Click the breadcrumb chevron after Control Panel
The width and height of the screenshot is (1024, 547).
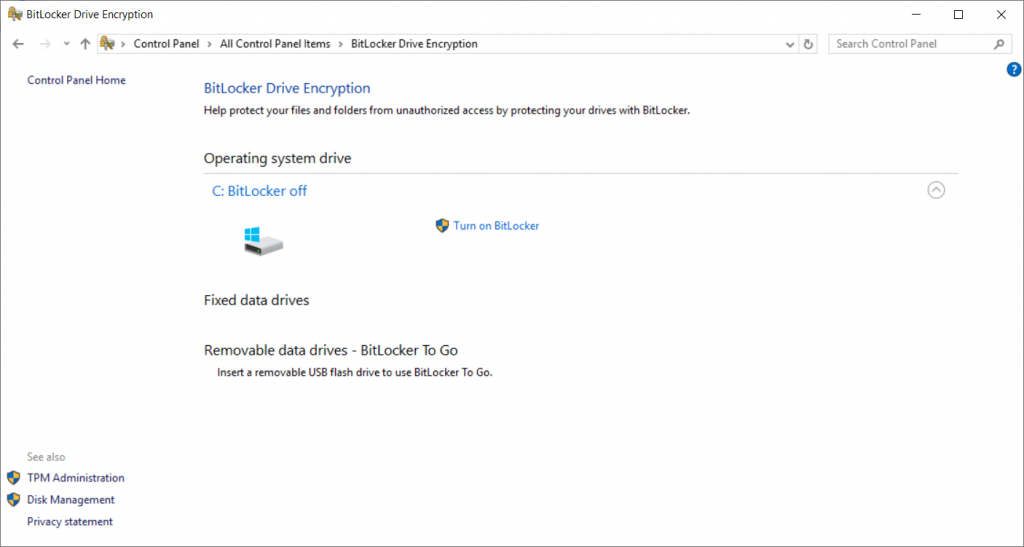(210, 44)
